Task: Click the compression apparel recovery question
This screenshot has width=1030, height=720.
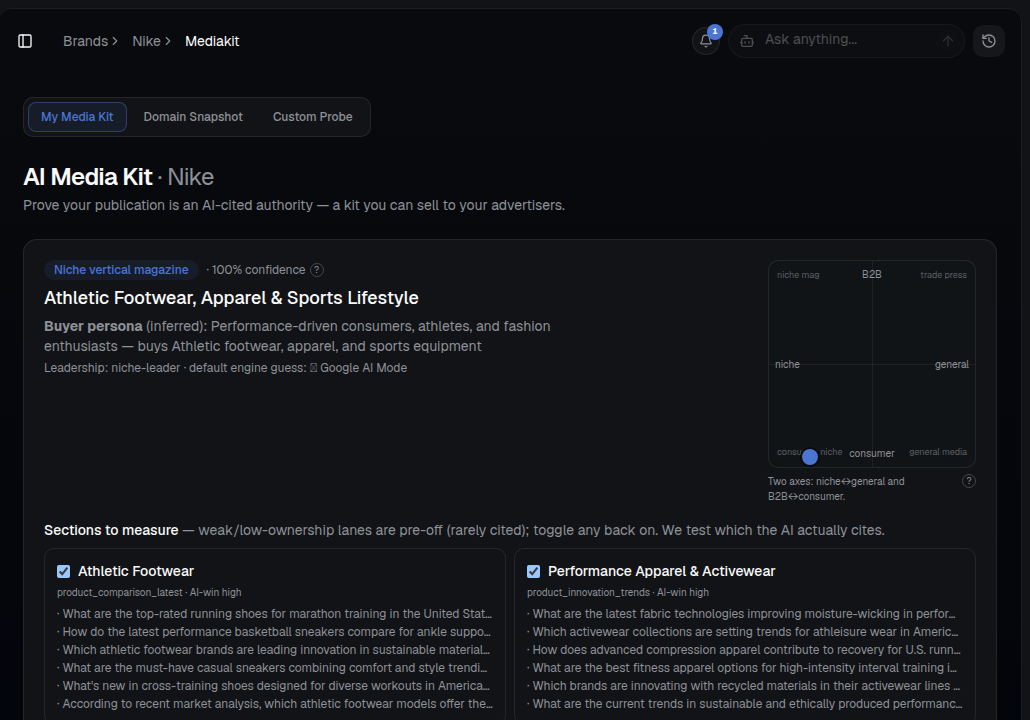Action: (x=744, y=650)
